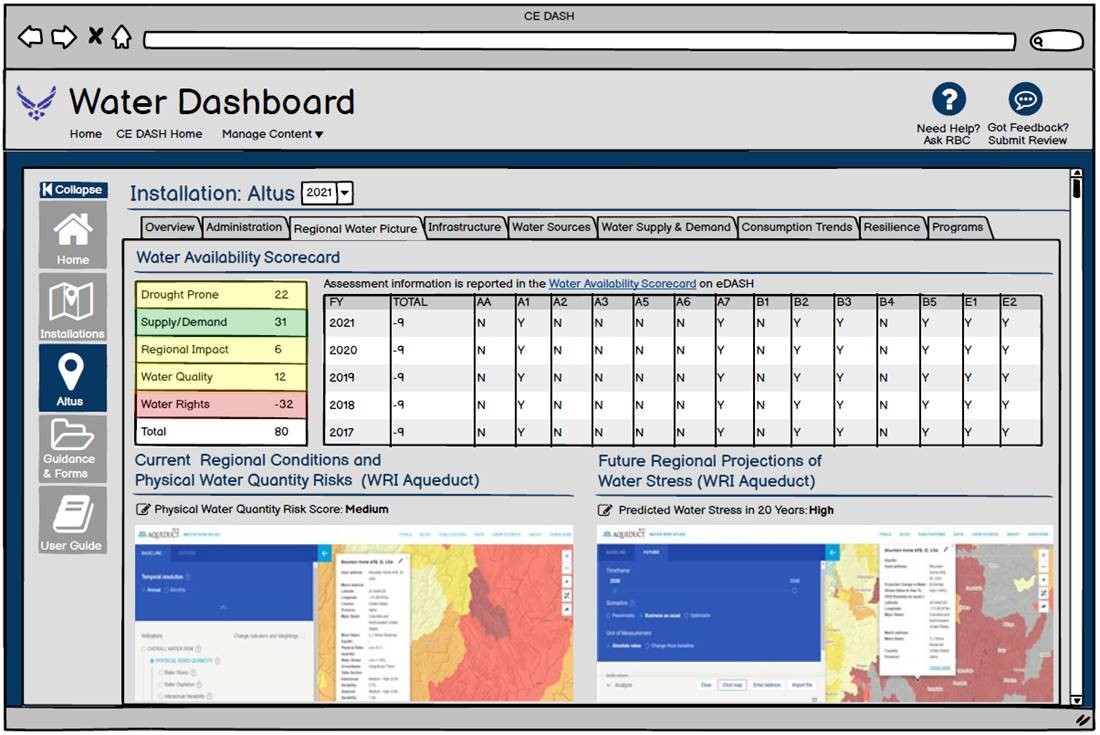Switch to the Consumption Trends tab
Image resolution: width=1100 pixels, height=735 pixels.
[x=796, y=227]
